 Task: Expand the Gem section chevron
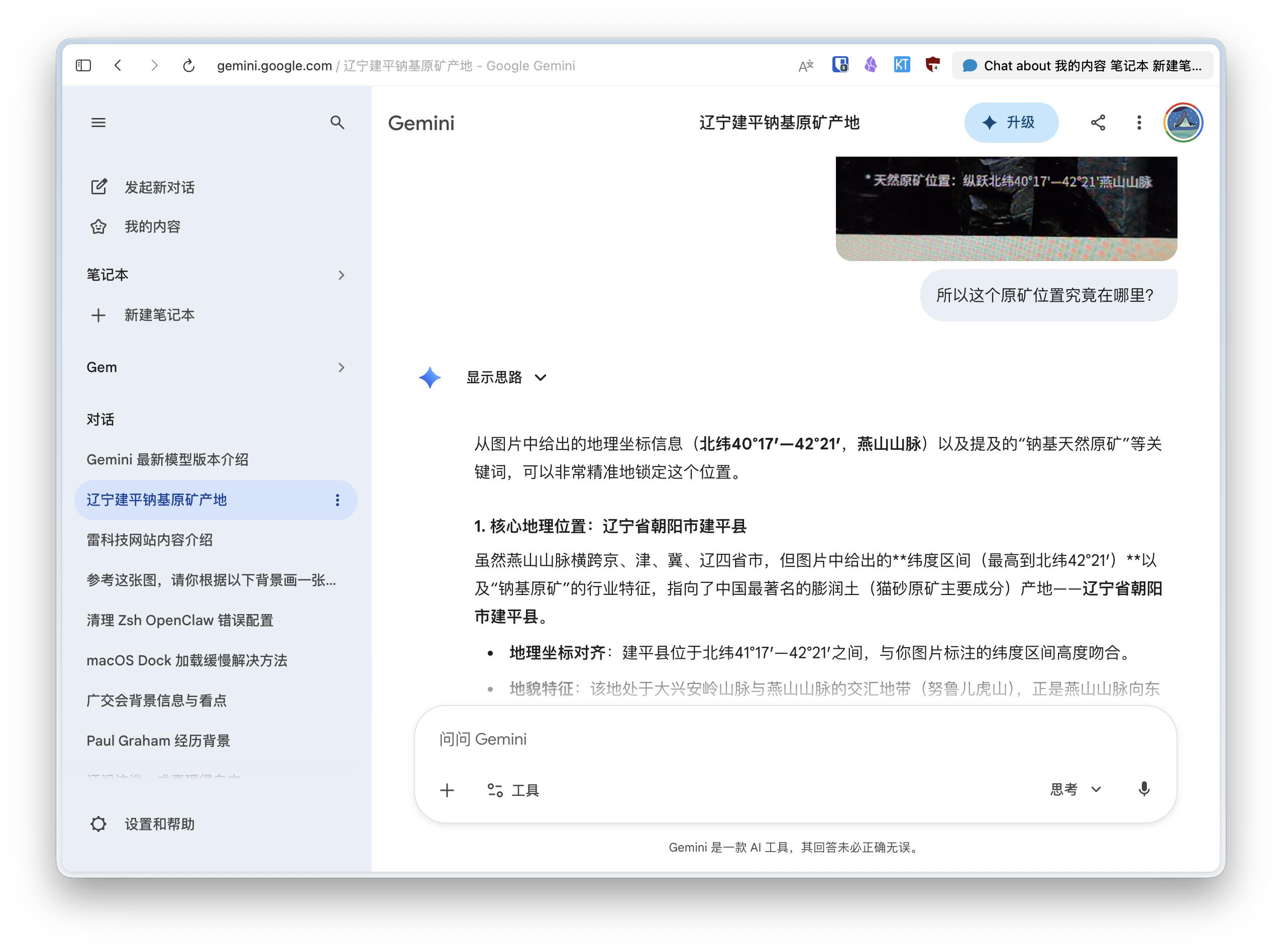click(x=341, y=368)
